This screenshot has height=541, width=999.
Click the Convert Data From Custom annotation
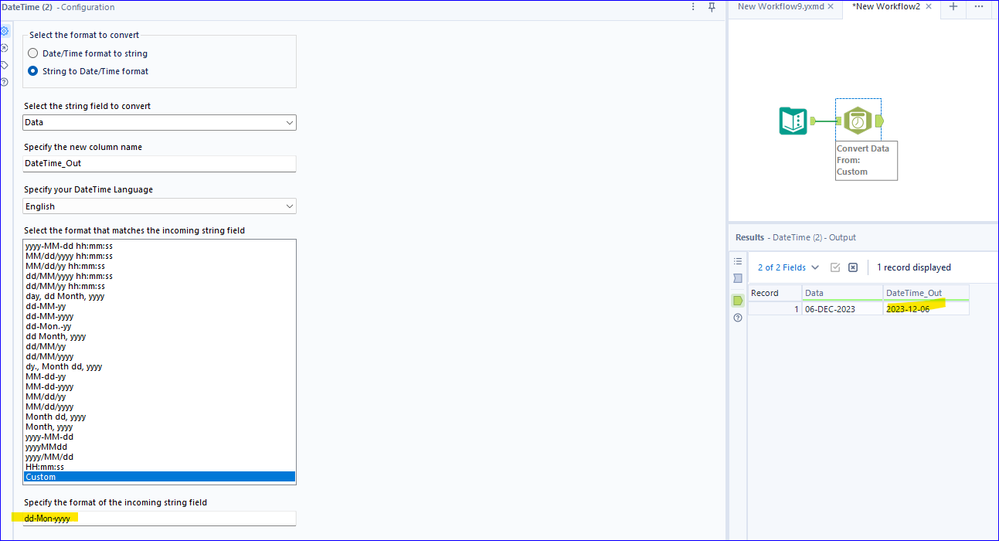tap(866, 160)
